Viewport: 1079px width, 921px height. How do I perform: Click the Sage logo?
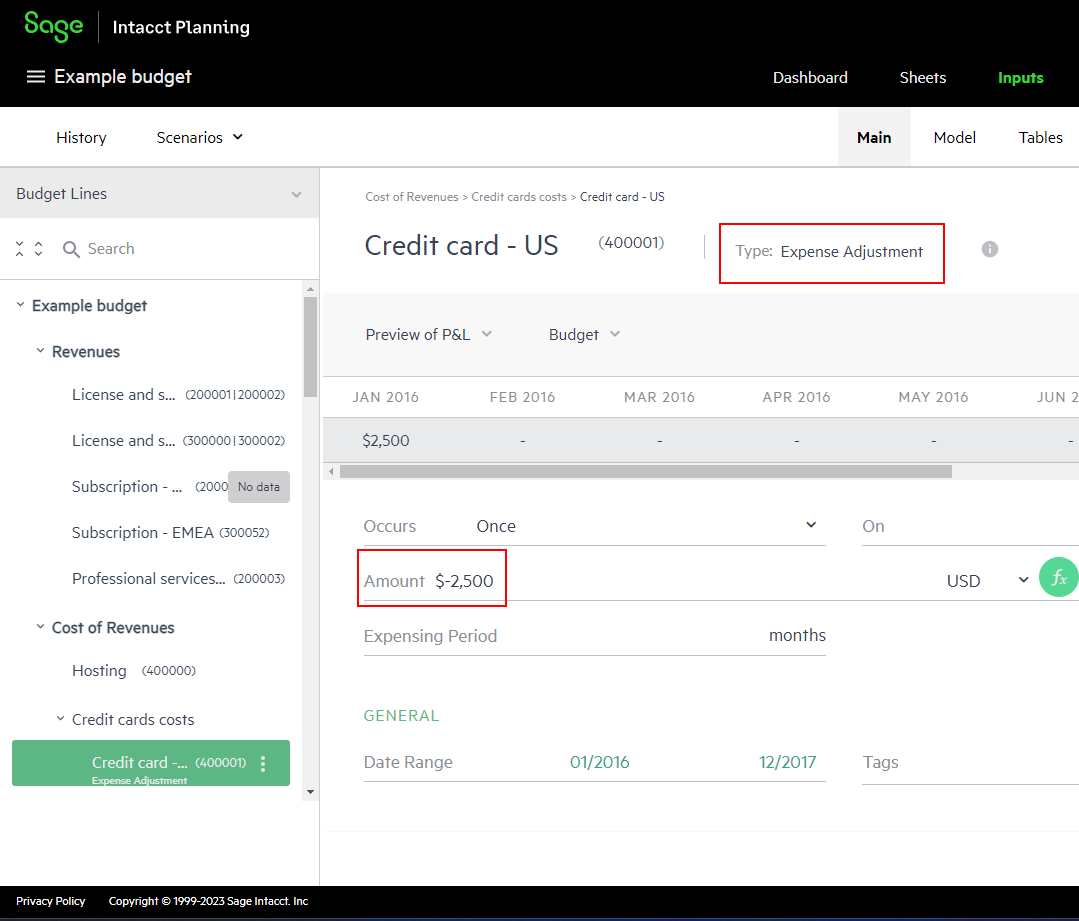(x=54, y=26)
